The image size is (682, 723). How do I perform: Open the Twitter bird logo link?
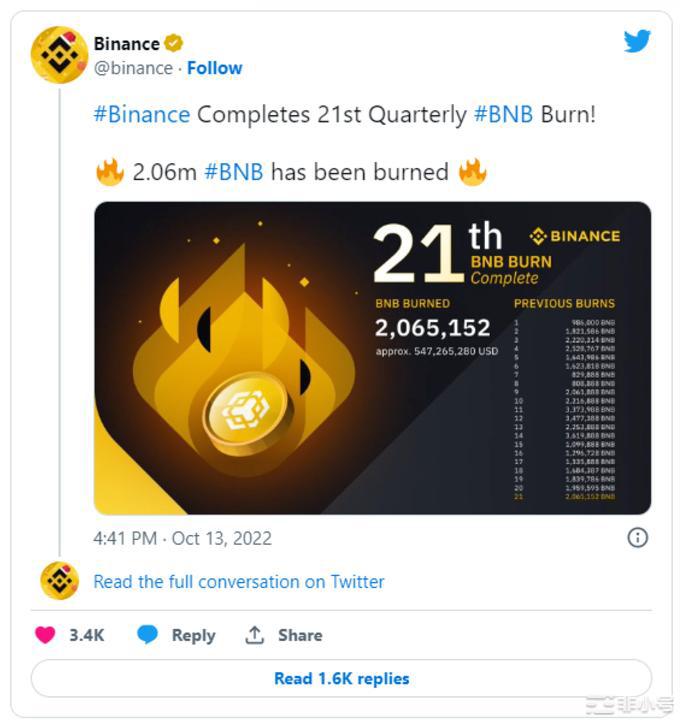(x=637, y=41)
